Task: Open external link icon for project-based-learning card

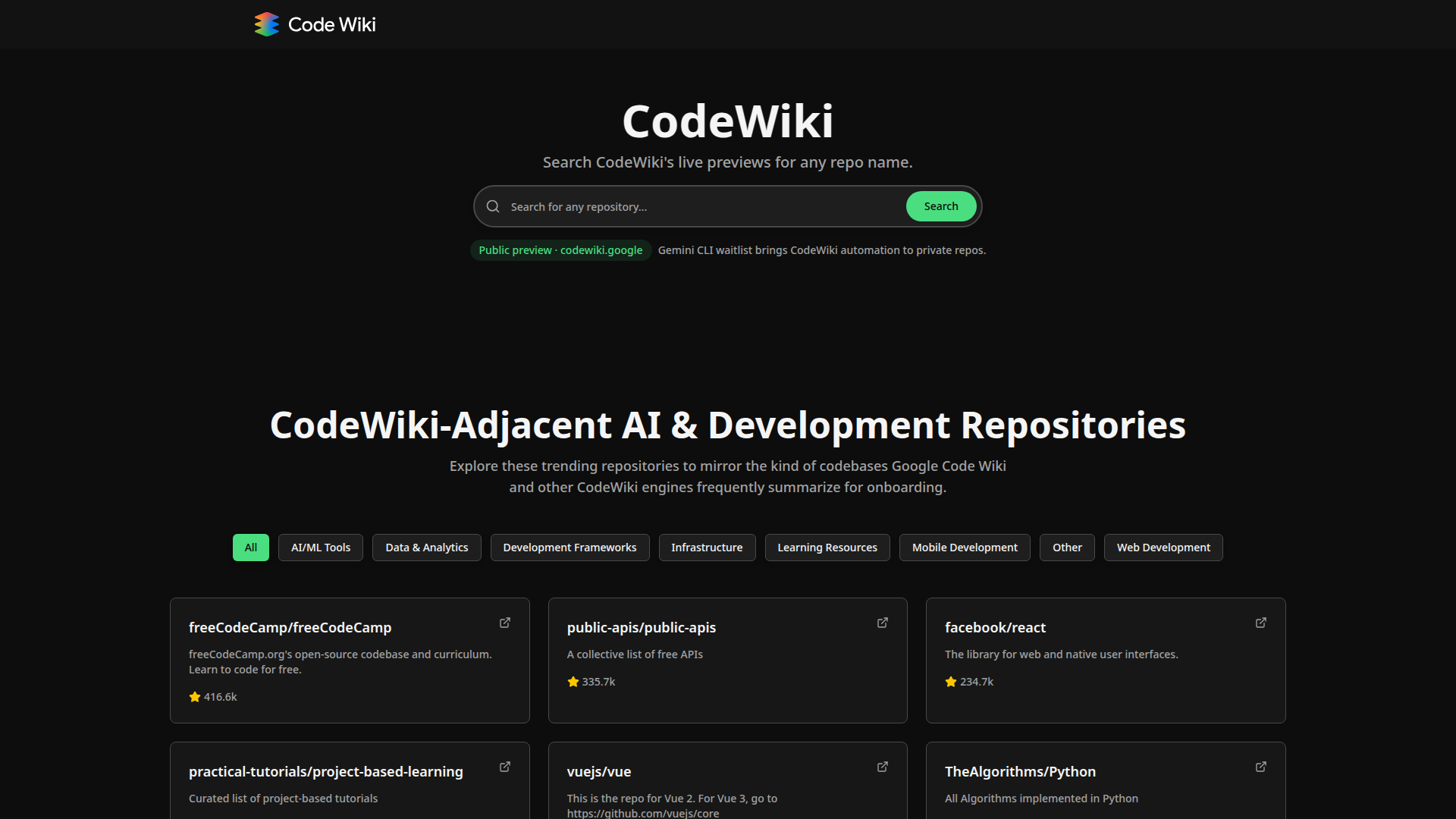Action: point(505,767)
